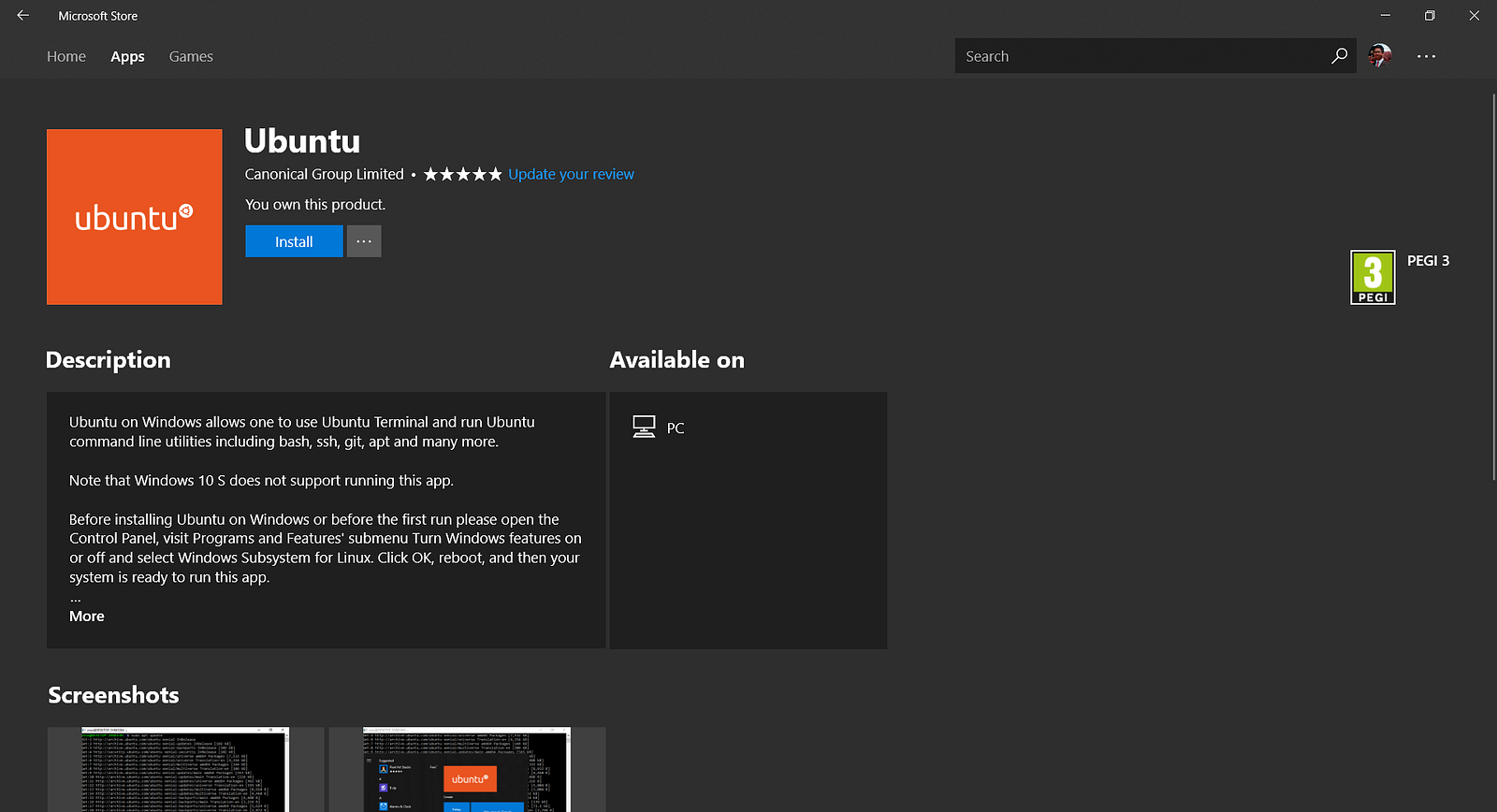Click Update your review link
This screenshot has width=1497, height=812.
571,174
